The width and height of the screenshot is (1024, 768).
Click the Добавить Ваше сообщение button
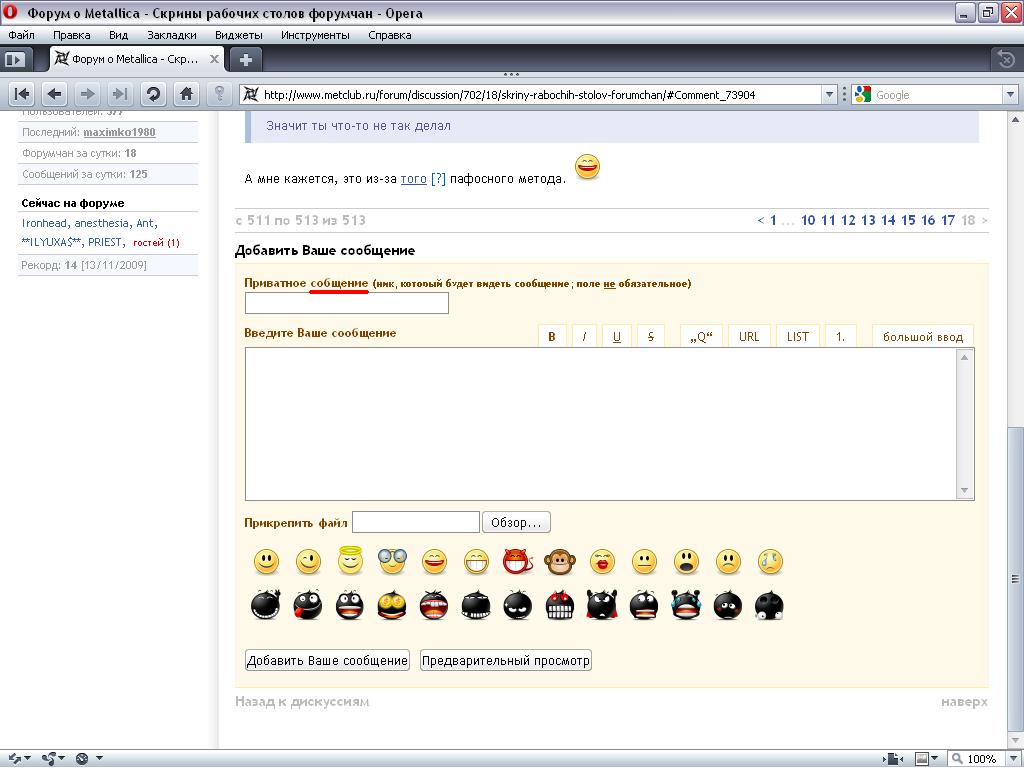click(x=327, y=660)
